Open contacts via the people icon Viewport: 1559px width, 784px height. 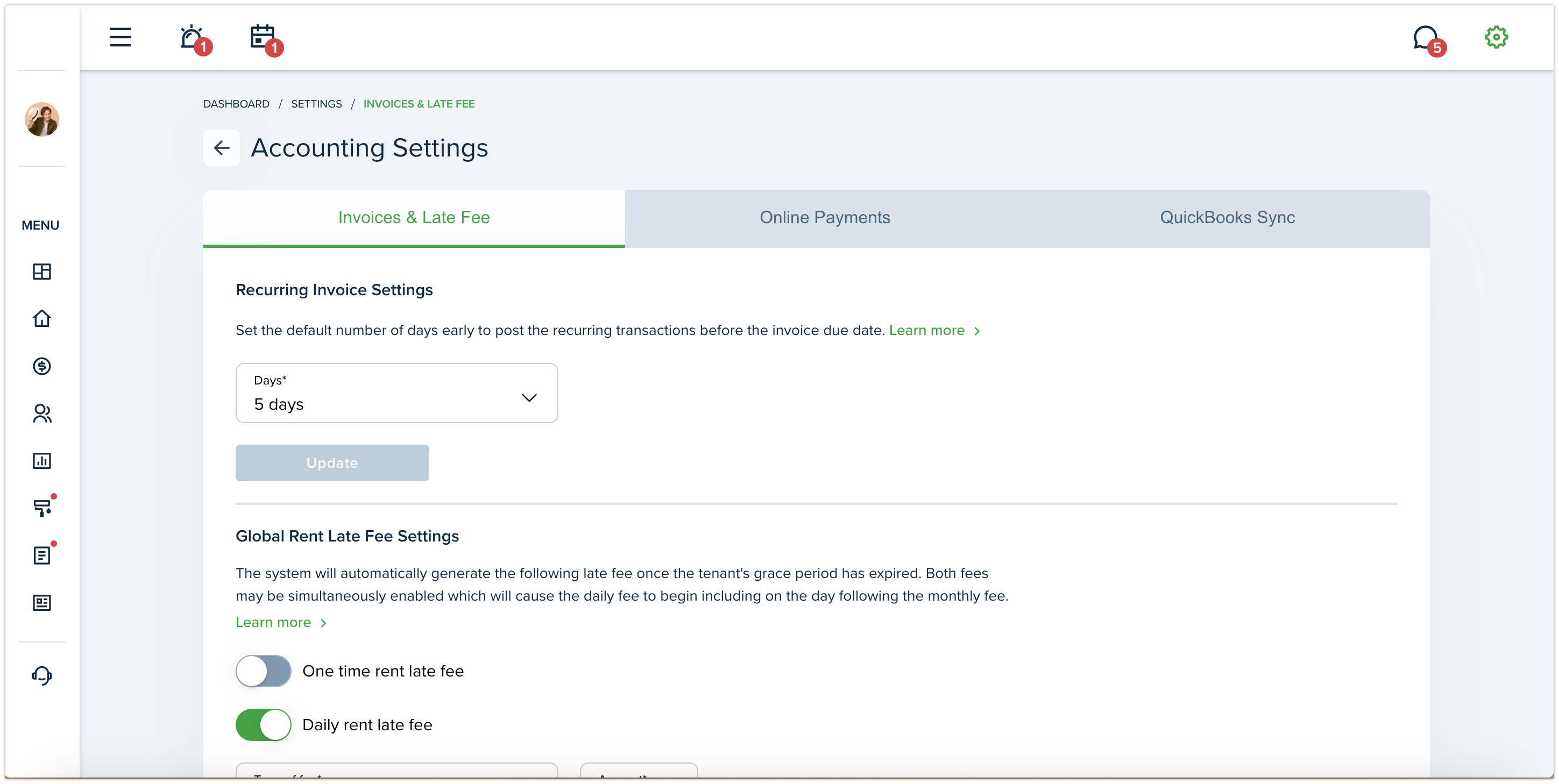[x=42, y=413]
